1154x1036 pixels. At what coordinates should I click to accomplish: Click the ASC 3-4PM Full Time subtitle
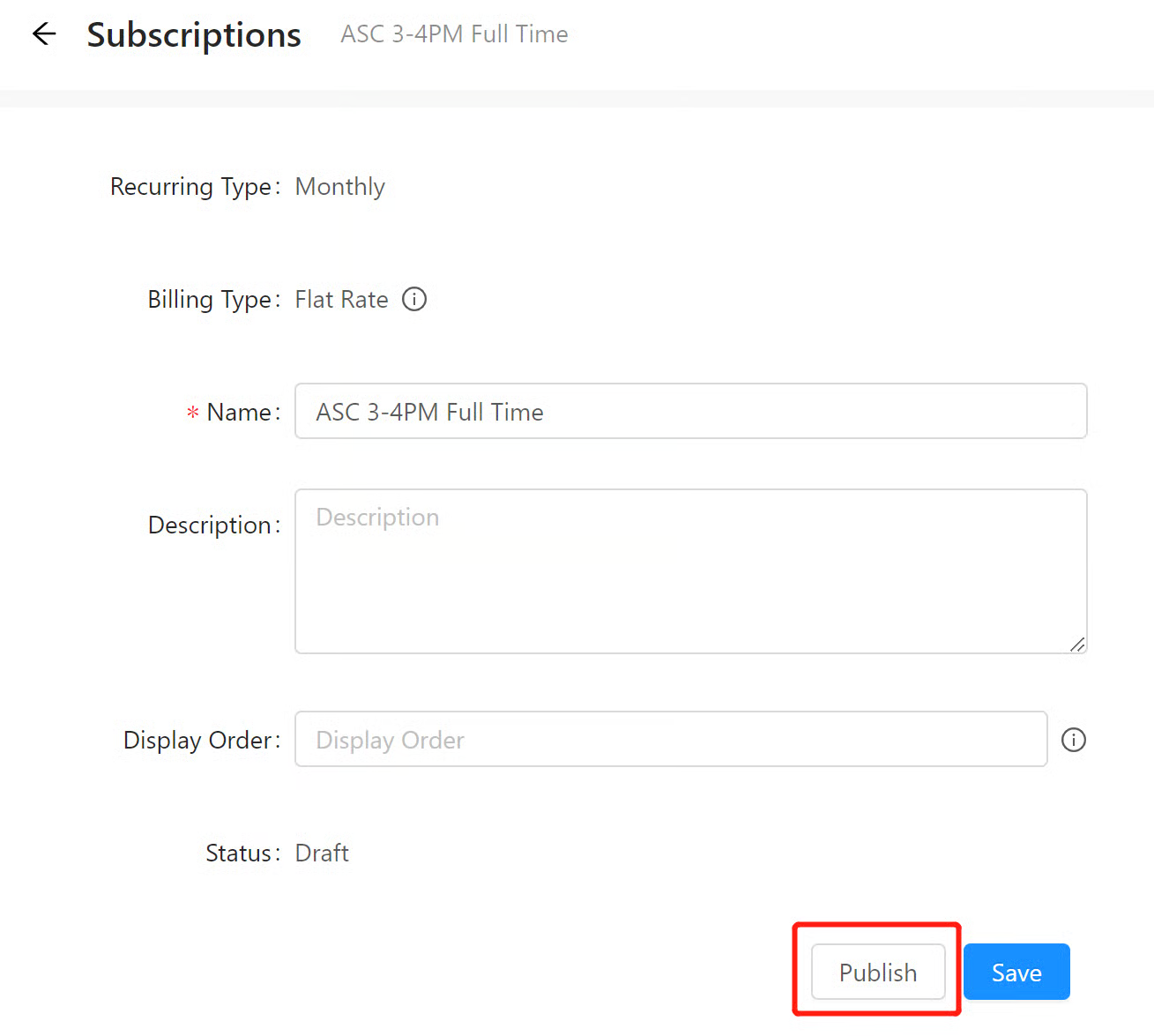coord(454,34)
